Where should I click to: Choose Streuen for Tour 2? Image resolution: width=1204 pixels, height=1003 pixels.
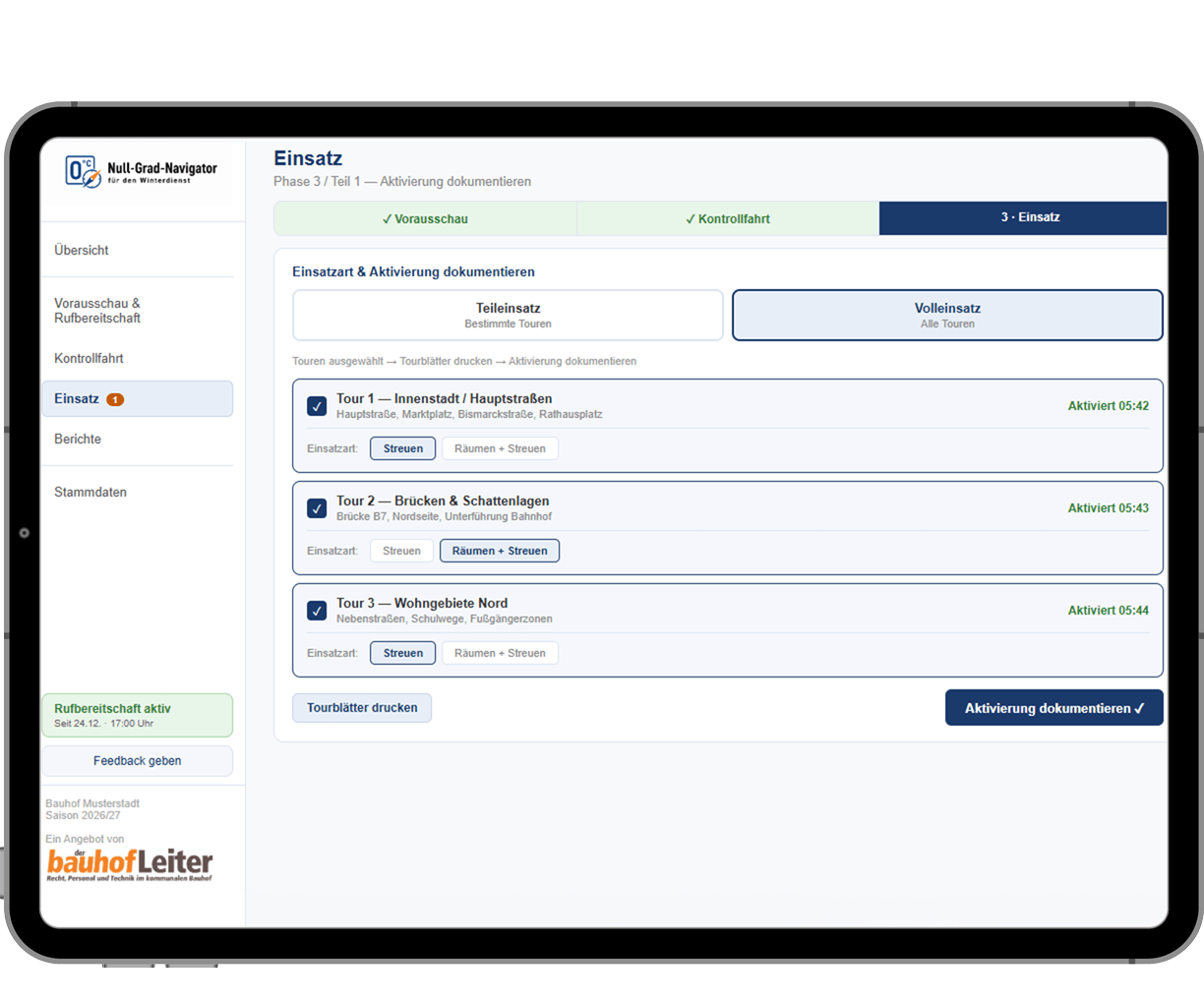401,551
